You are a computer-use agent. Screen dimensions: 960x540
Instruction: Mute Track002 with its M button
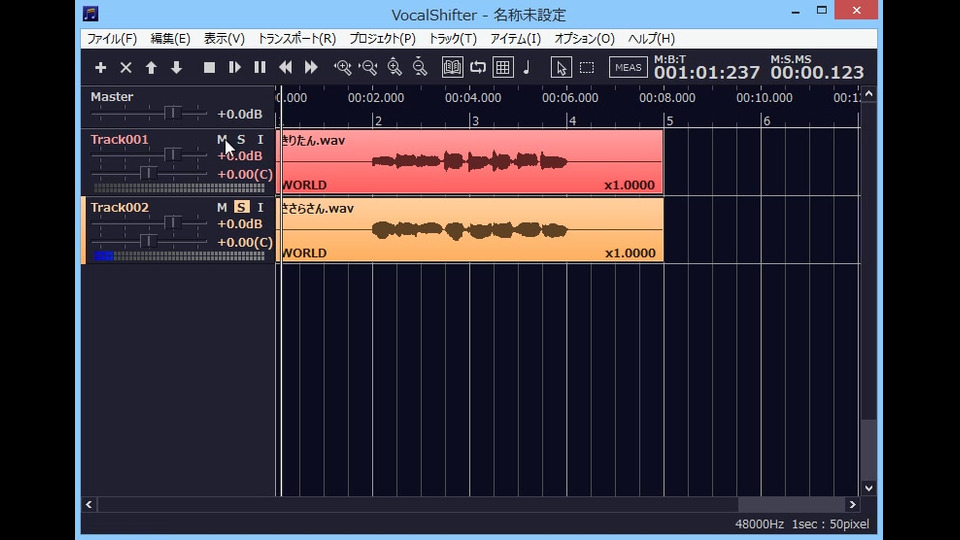click(222, 208)
